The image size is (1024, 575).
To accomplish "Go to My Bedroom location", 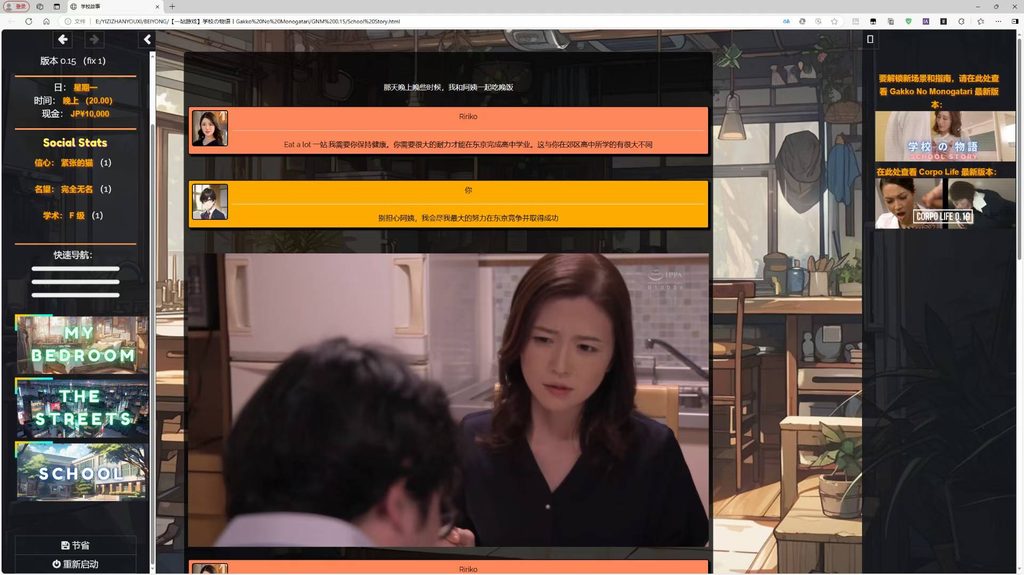I will click(x=82, y=344).
